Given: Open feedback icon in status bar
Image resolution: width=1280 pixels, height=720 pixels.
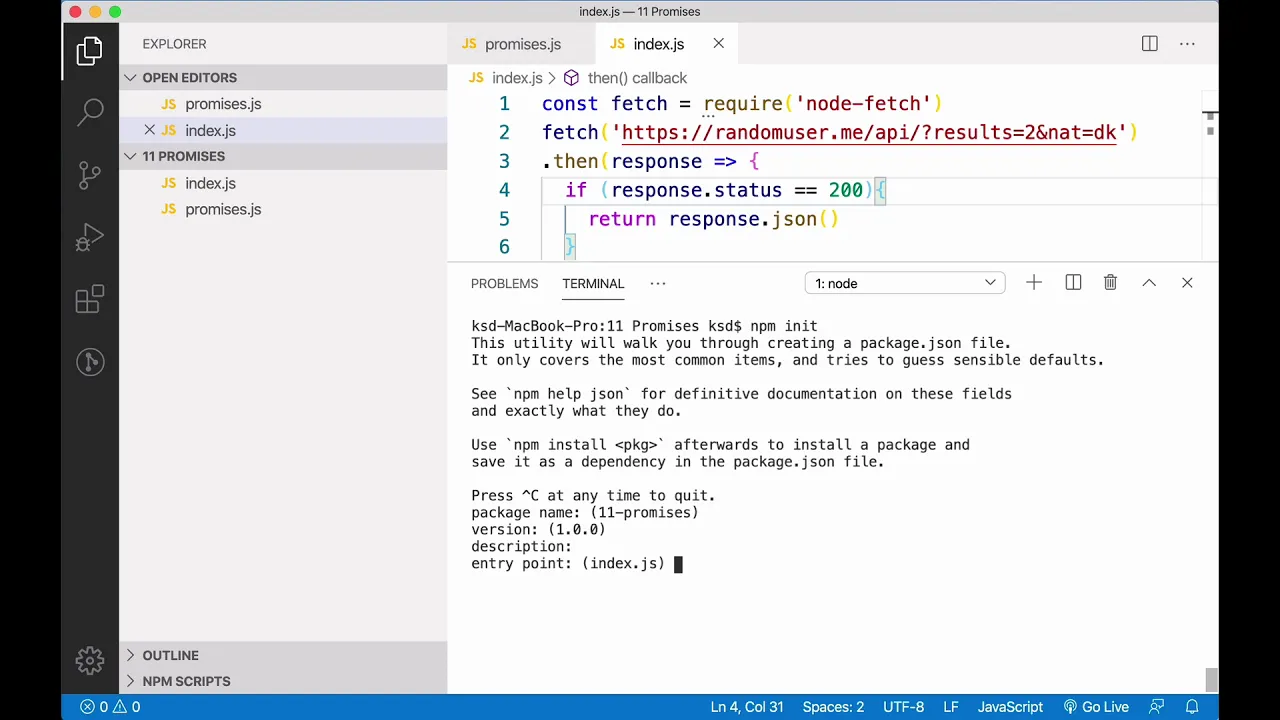Looking at the screenshot, I should click(1157, 707).
